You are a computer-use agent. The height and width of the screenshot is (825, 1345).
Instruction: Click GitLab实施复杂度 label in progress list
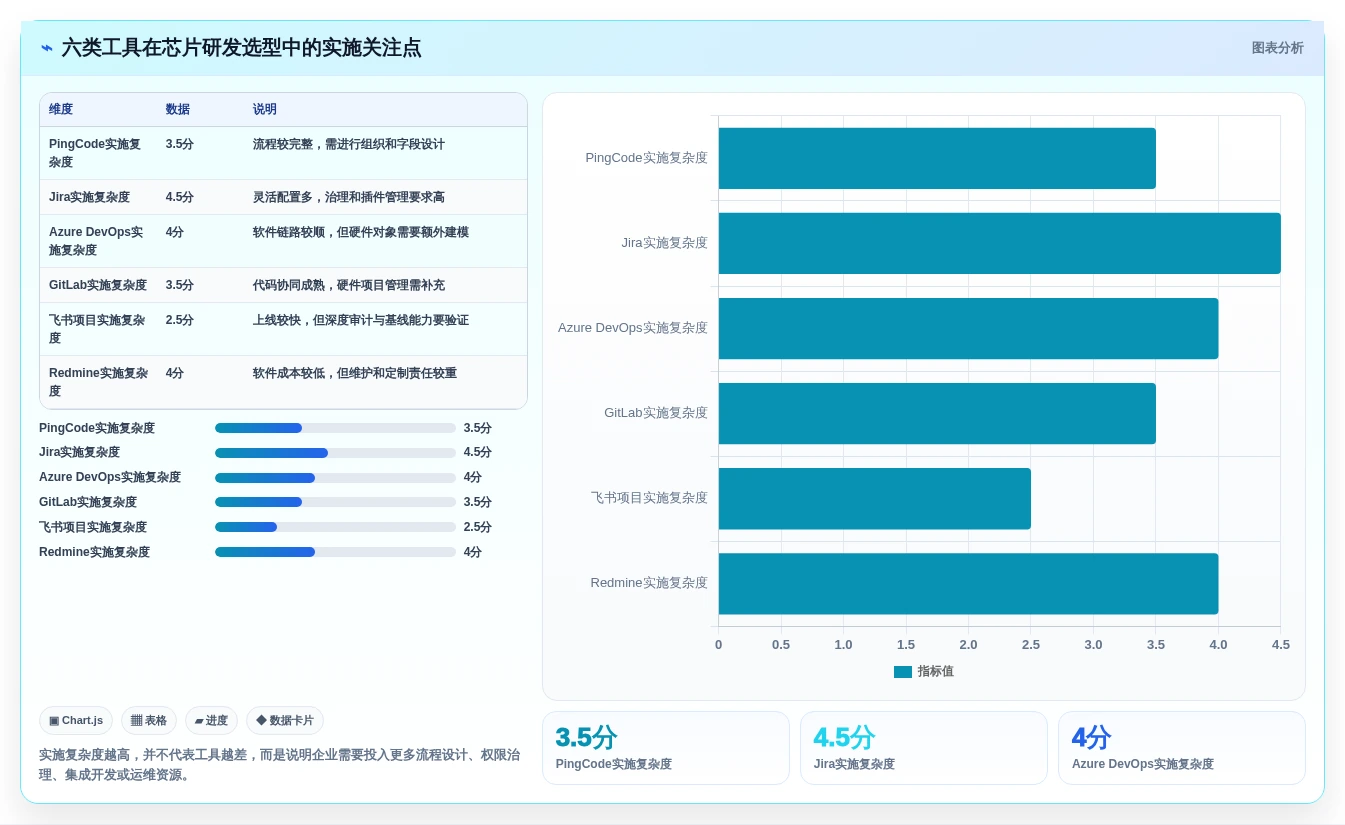(88, 502)
